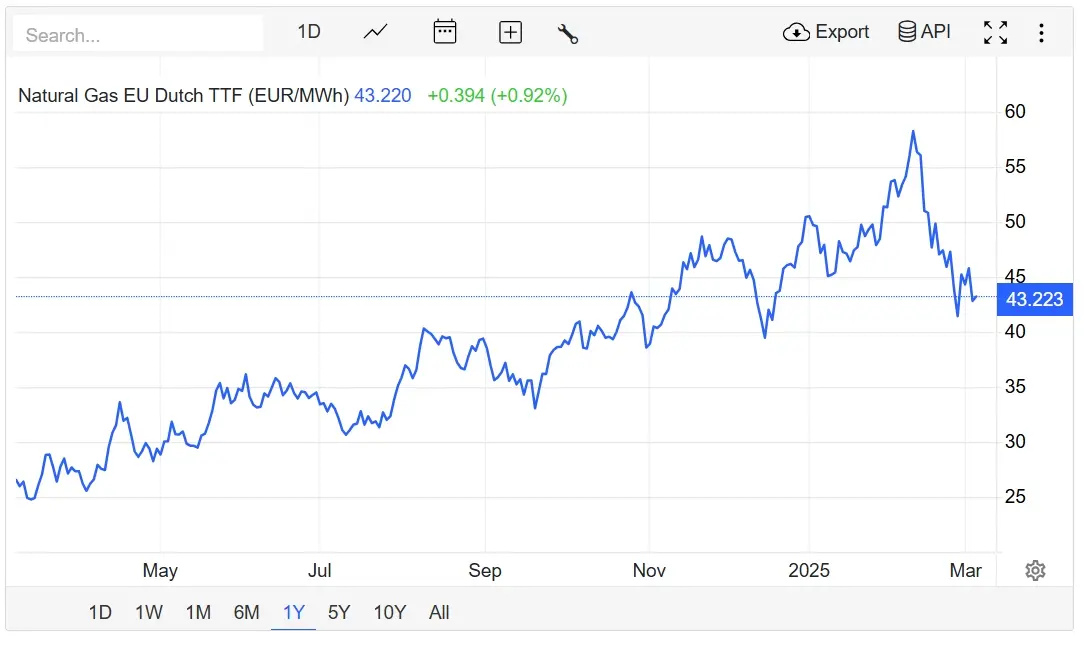Click the plus icon to add comparison
1084x648 pixels.
[x=510, y=33]
